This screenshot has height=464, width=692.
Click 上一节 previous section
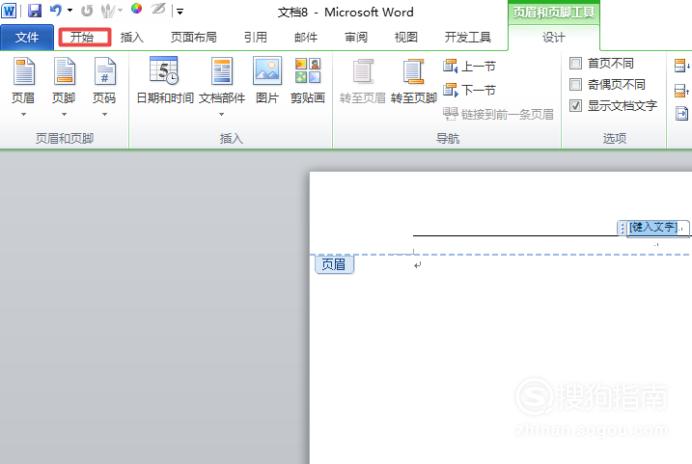pyautogui.click(x=469, y=67)
